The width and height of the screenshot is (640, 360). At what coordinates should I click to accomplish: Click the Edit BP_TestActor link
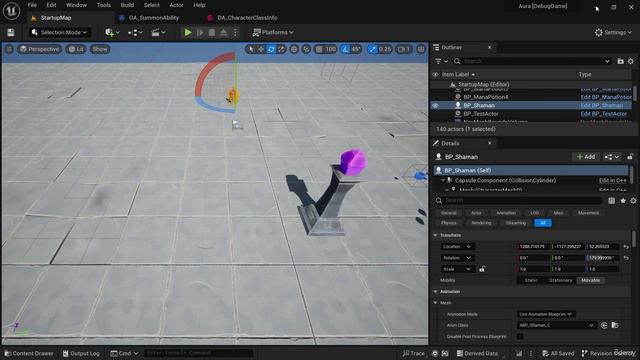(x=603, y=113)
